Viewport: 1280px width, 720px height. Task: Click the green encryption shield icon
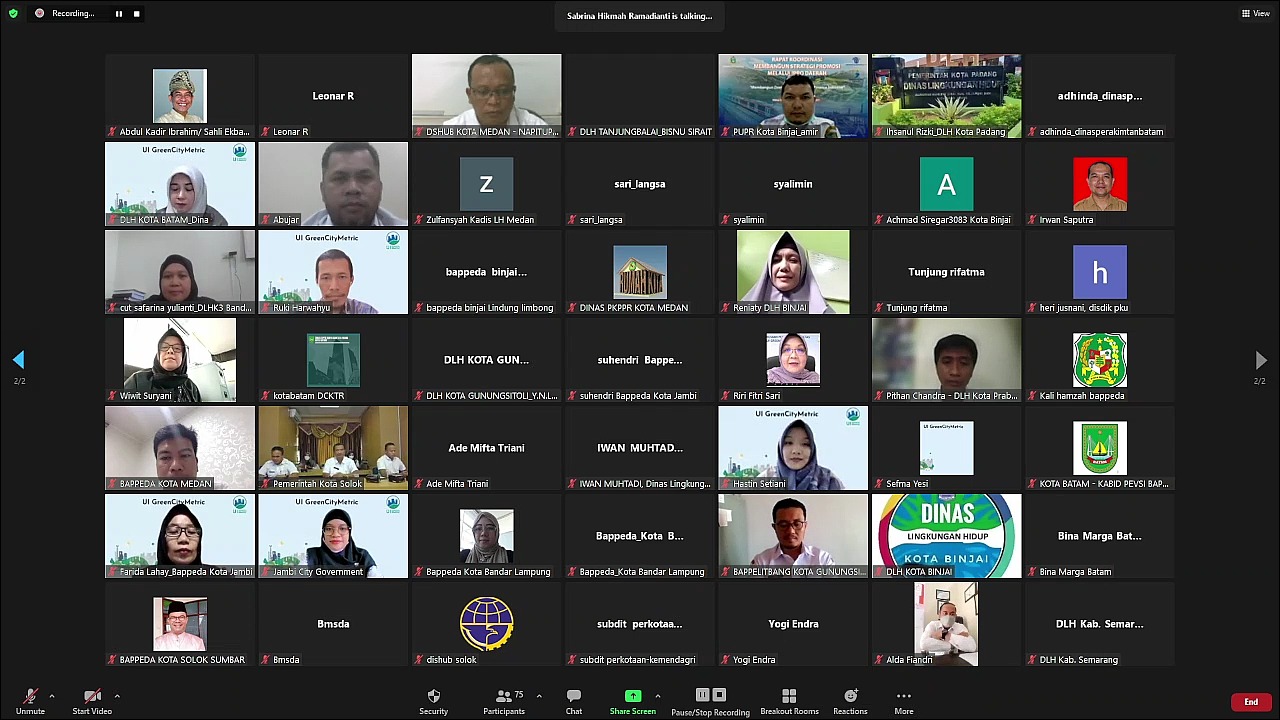13,14
